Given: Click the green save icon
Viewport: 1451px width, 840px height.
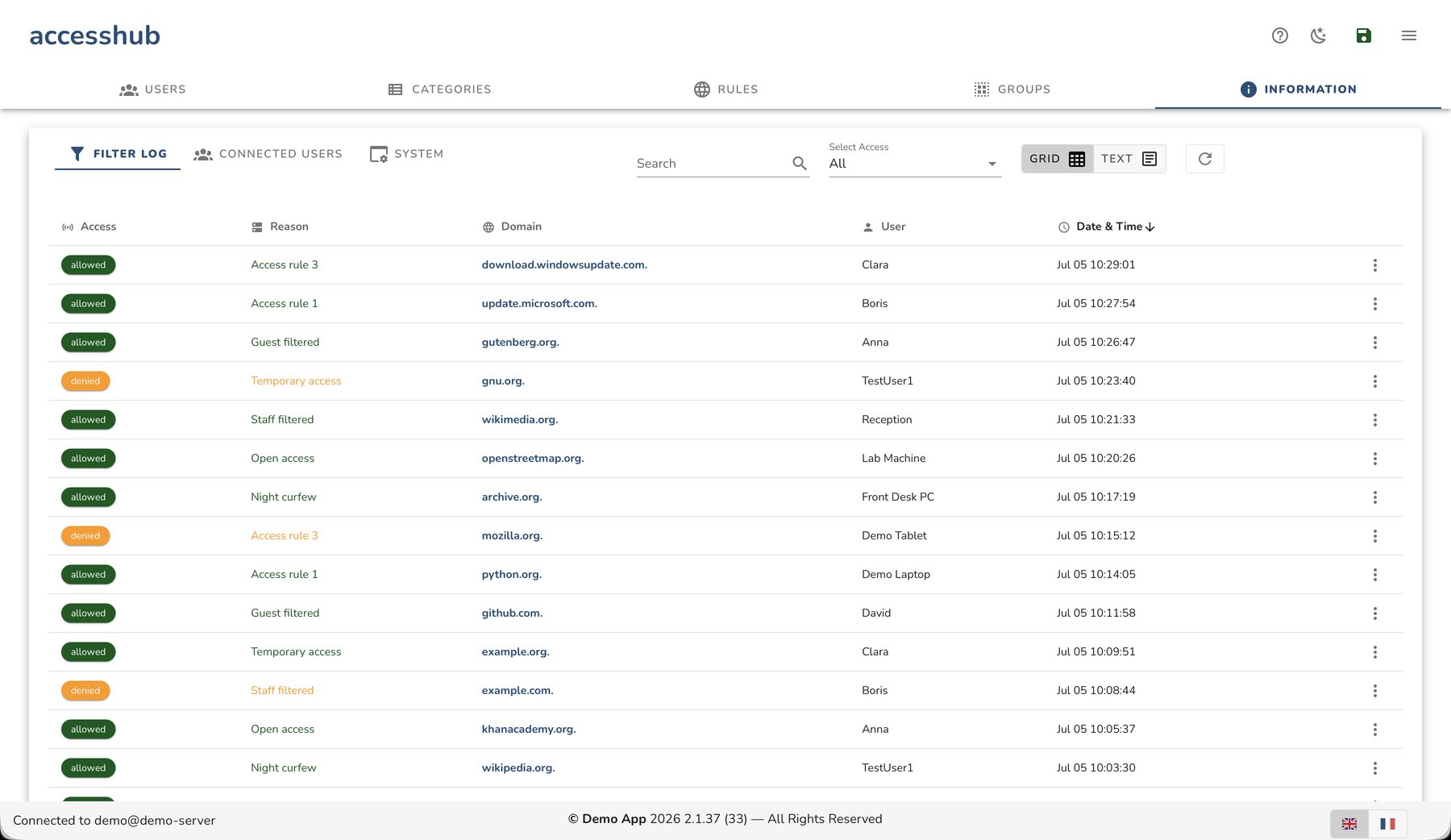Looking at the screenshot, I should 1364,35.
